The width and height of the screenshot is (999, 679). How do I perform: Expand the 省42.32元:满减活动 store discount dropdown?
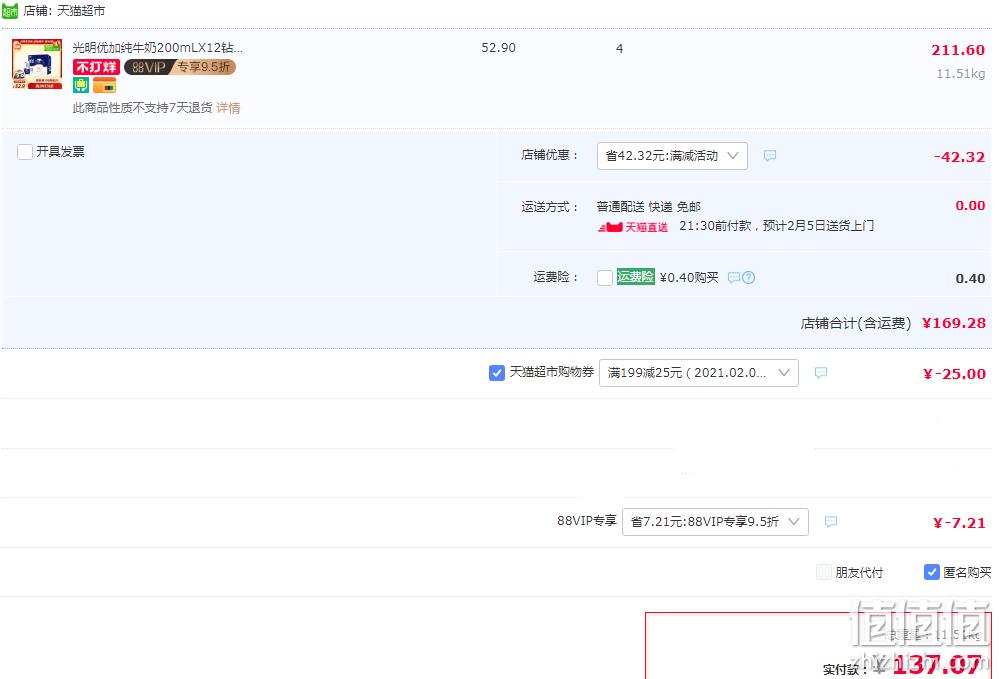point(672,155)
